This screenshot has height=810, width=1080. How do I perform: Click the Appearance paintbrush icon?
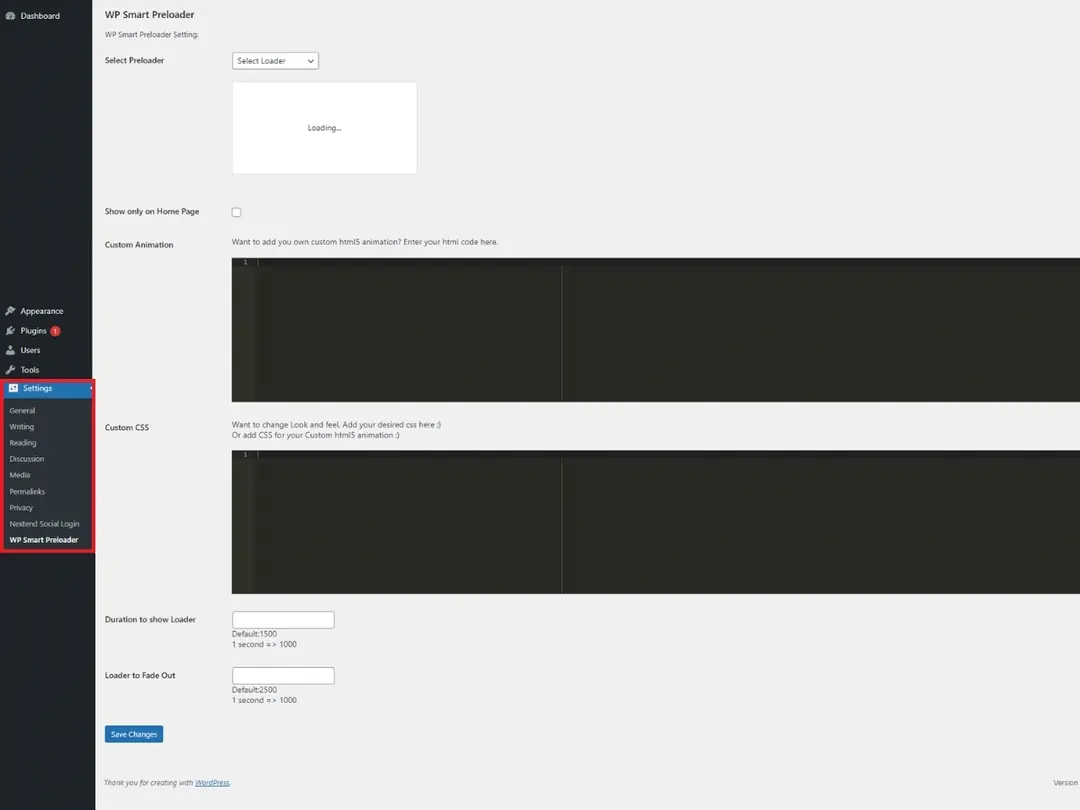10,311
